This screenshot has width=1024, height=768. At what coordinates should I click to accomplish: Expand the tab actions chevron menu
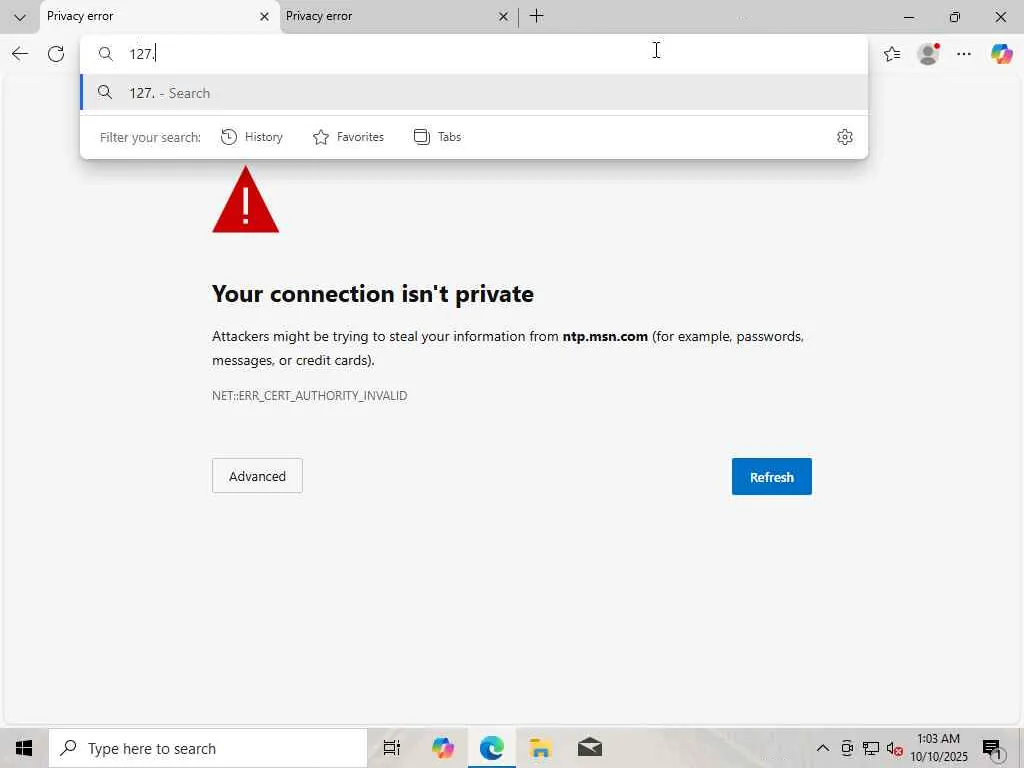(x=19, y=17)
